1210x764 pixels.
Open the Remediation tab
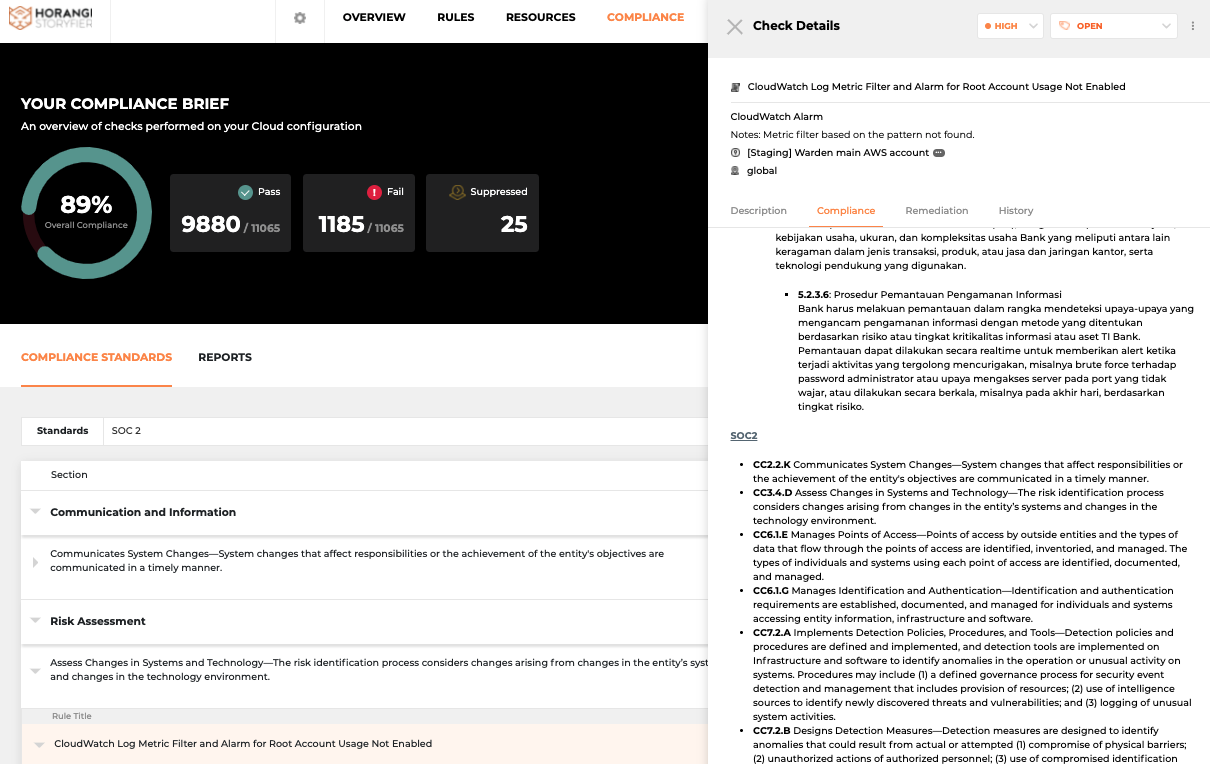pyautogui.click(x=937, y=211)
